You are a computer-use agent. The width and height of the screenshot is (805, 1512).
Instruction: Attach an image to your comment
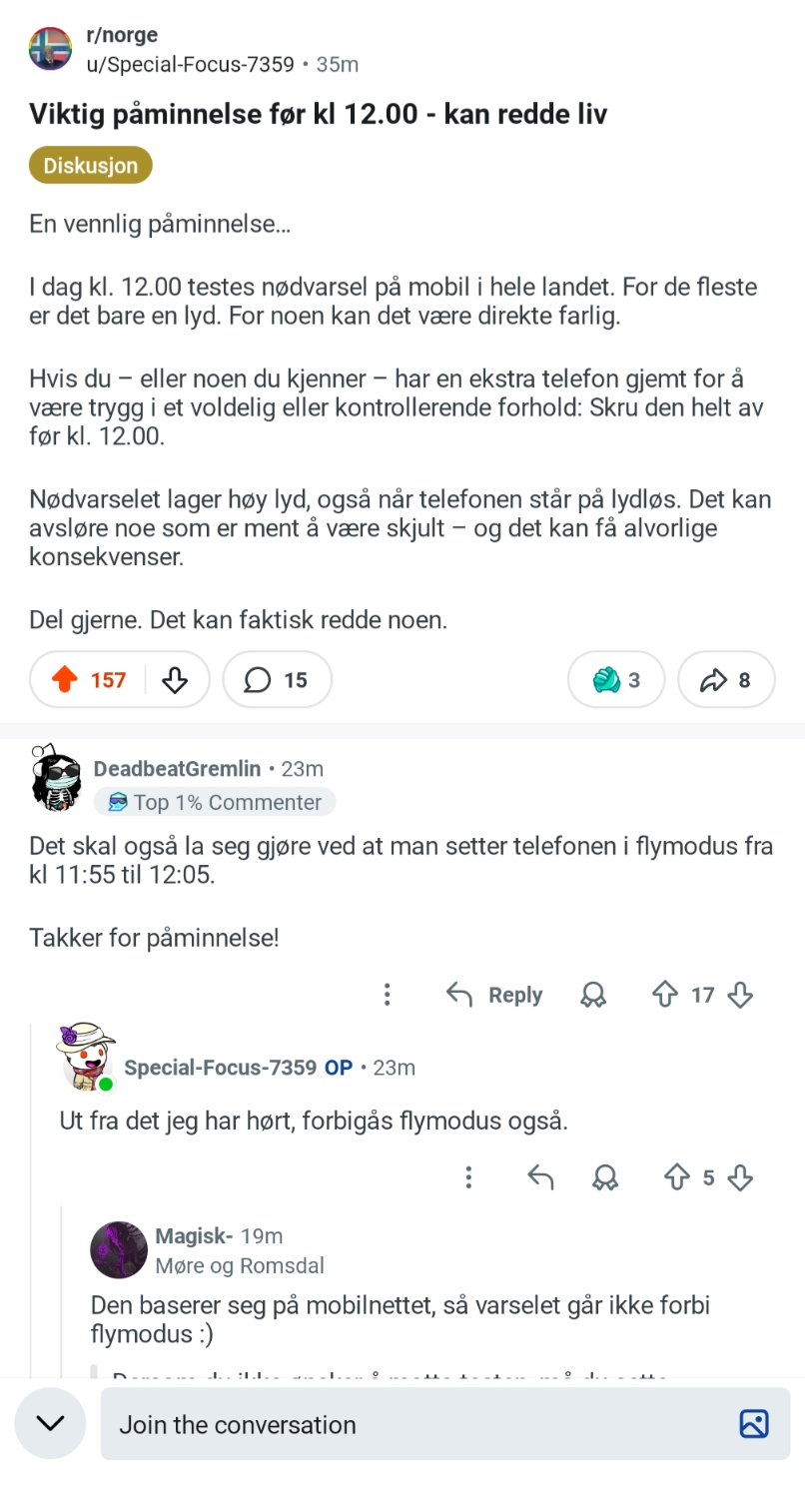click(x=754, y=1424)
